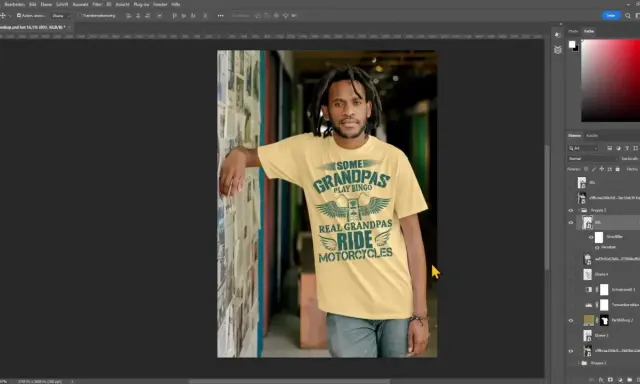Open the layer filter type dropdown
Image resolution: width=640 pixels, height=384 pixels.
click(x=583, y=148)
